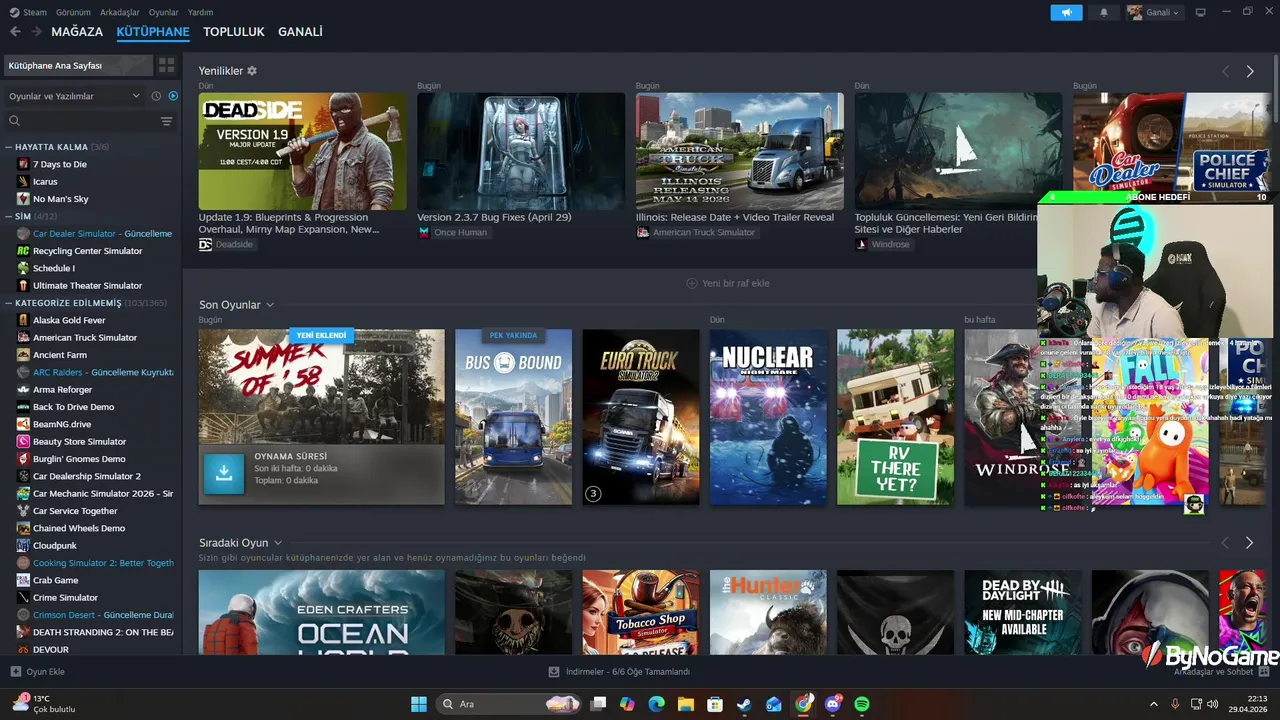Image resolution: width=1280 pixels, height=720 pixels.
Task: Open the downloads icon in bottom bar
Action: pos(553,672)
